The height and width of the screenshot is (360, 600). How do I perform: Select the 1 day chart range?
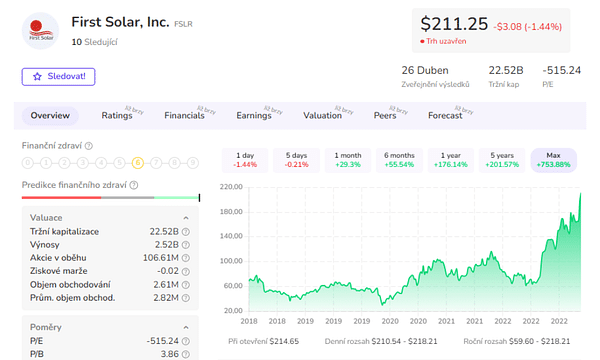[x=245, y=160]
